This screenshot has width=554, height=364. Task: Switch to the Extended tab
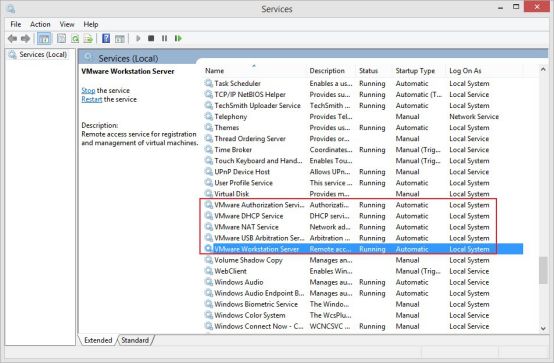pos(98,340)
